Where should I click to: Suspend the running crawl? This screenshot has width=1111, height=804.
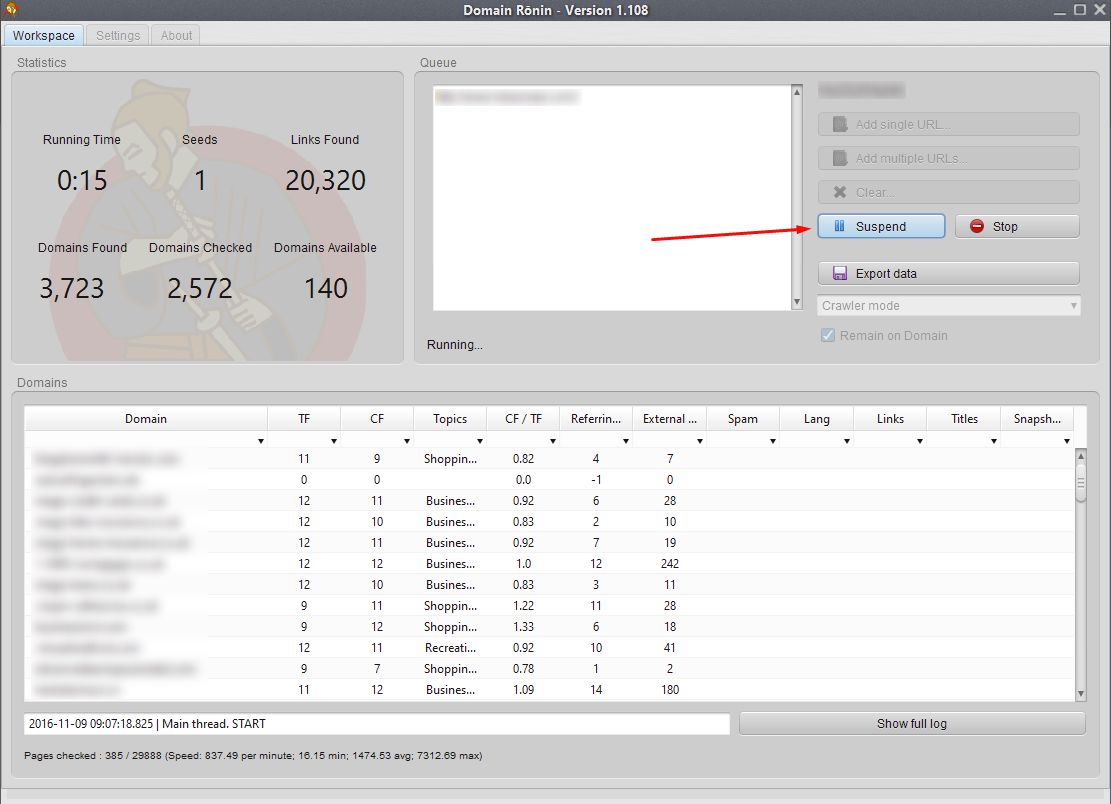pos(881,226)
